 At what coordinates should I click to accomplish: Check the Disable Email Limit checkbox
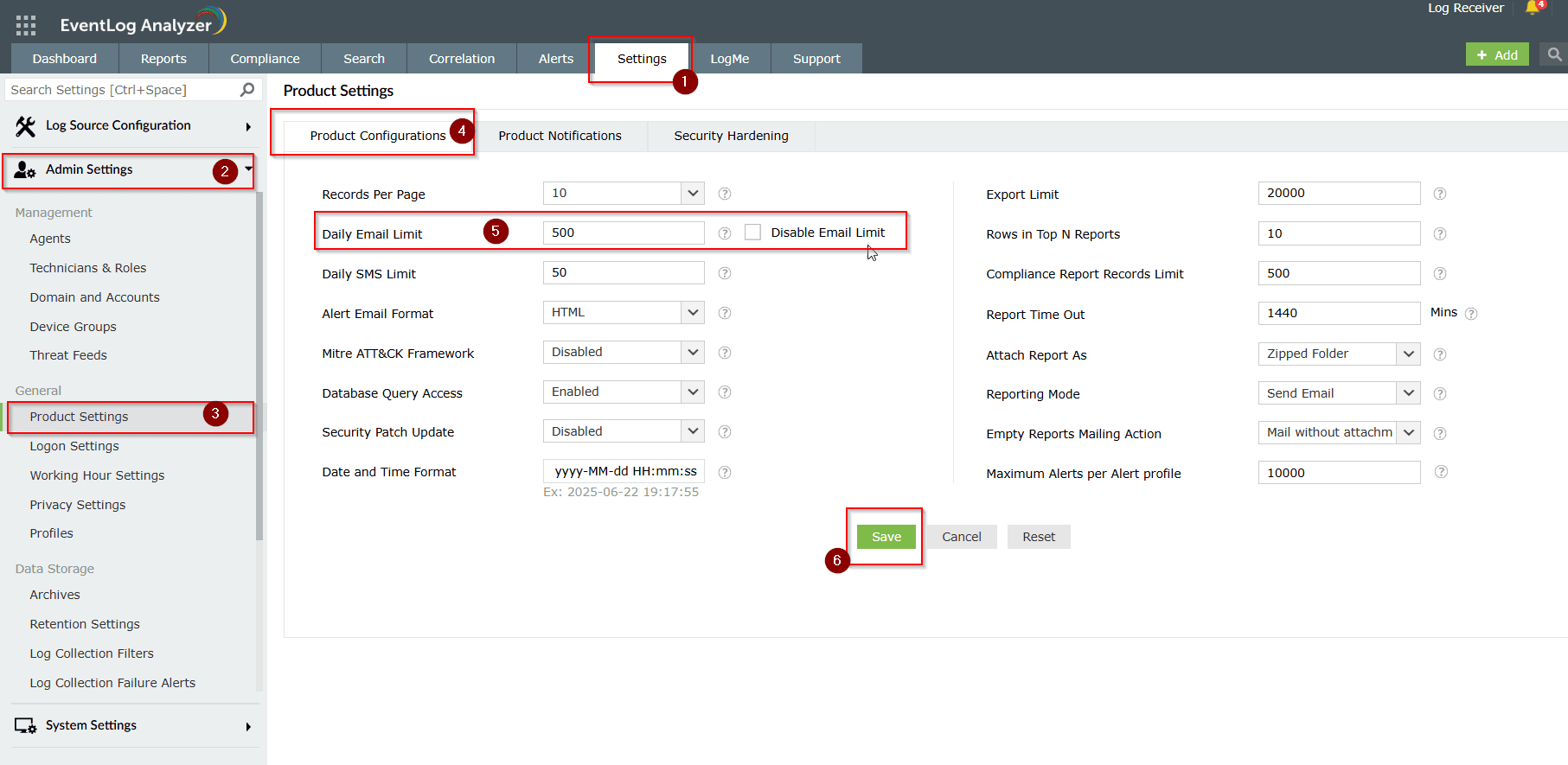pos(753,233)
